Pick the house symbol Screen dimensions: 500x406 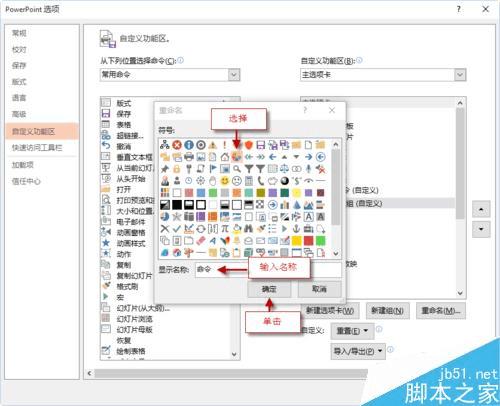(x=225, y=157)
